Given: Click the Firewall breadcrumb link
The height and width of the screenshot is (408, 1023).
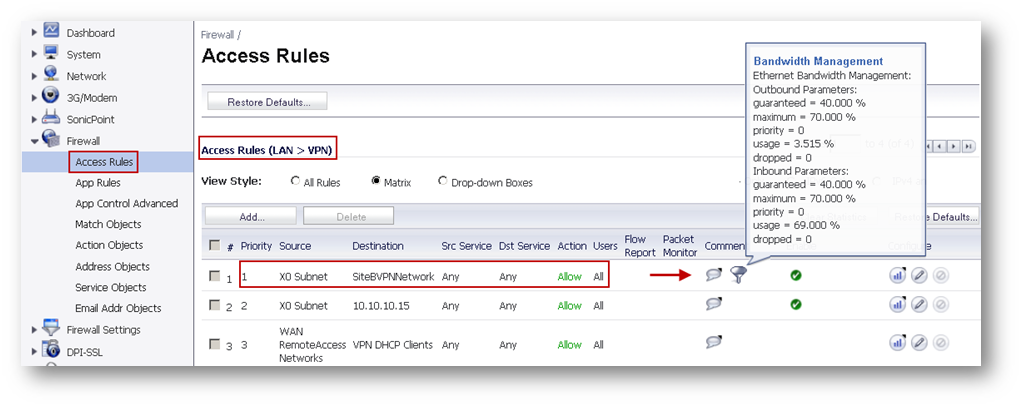Looking at the screenshot, I should (218, 35).
